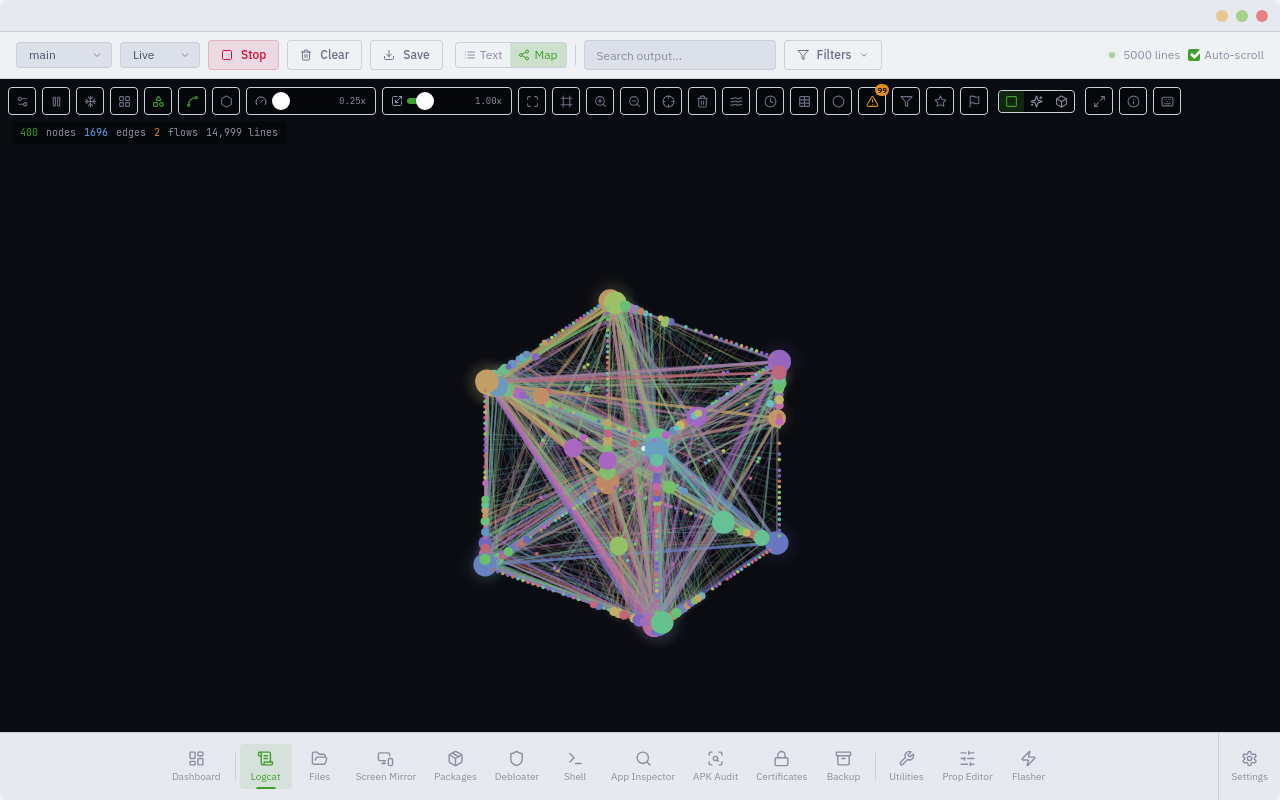Expand the Filters dropdown
Screen dimensions: 1280x800
[x=833, y=55]
